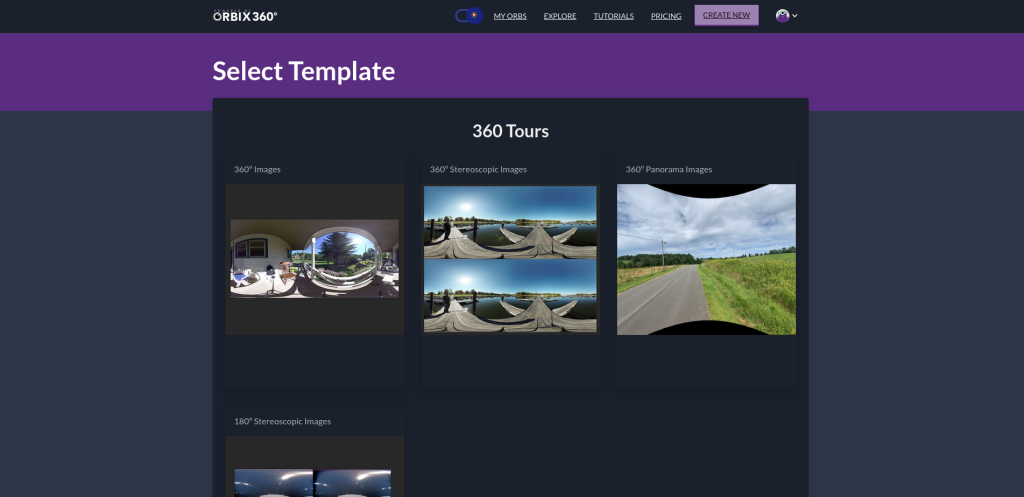Click the user avatar icon
The height and width of the screenshot is (497, 1024).
click(x=782, y=16)
